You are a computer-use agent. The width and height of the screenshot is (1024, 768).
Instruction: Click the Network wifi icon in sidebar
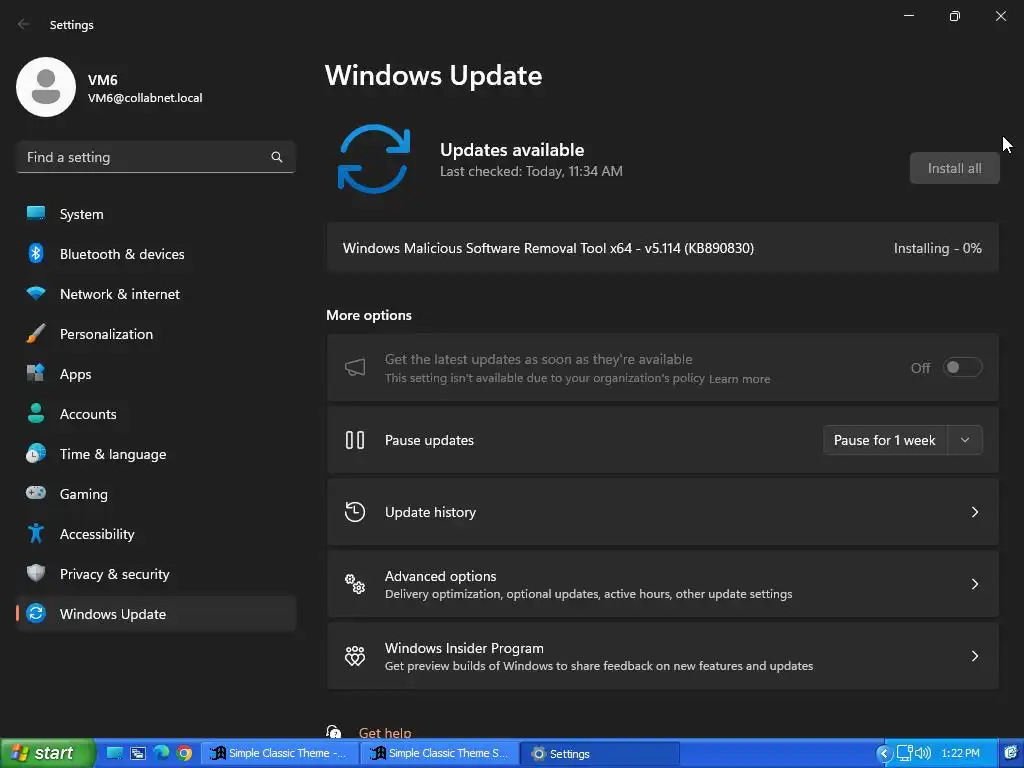point(35,293)
